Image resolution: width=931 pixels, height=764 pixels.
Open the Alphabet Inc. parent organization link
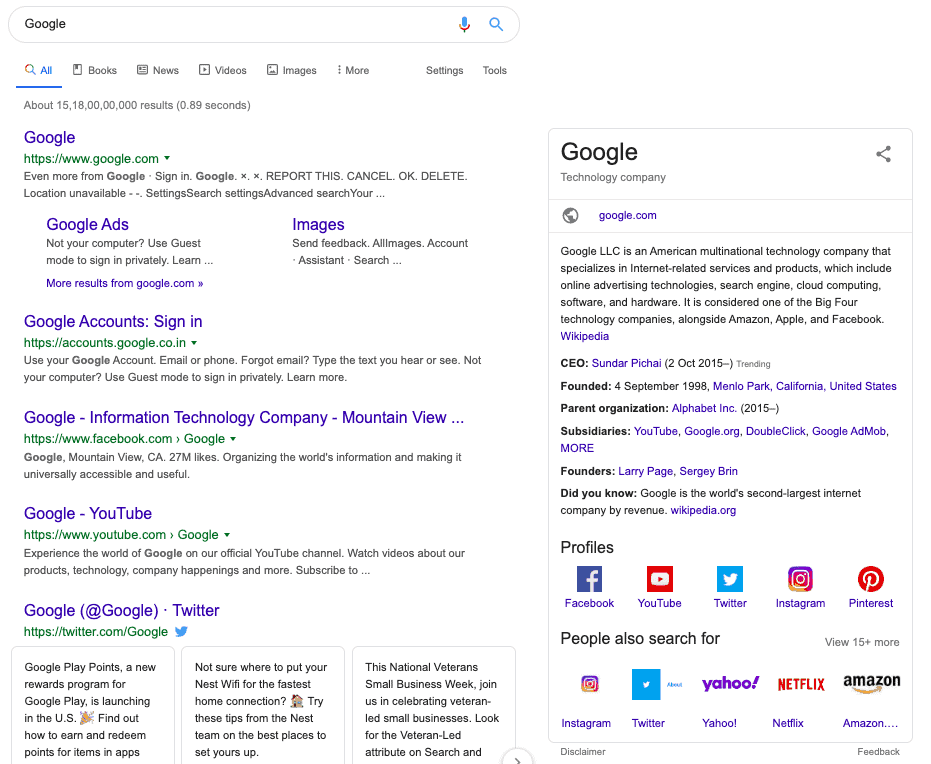(704, 408)
